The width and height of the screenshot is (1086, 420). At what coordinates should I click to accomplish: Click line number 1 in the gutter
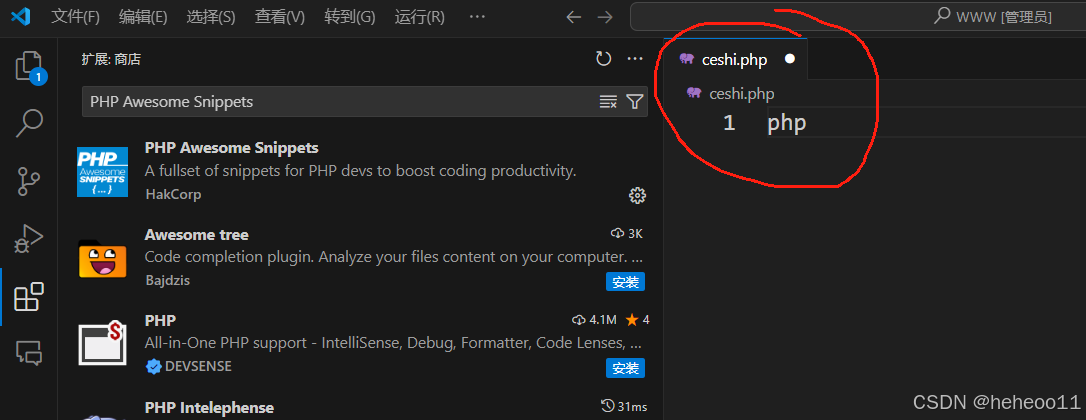[x=729, y=123]
